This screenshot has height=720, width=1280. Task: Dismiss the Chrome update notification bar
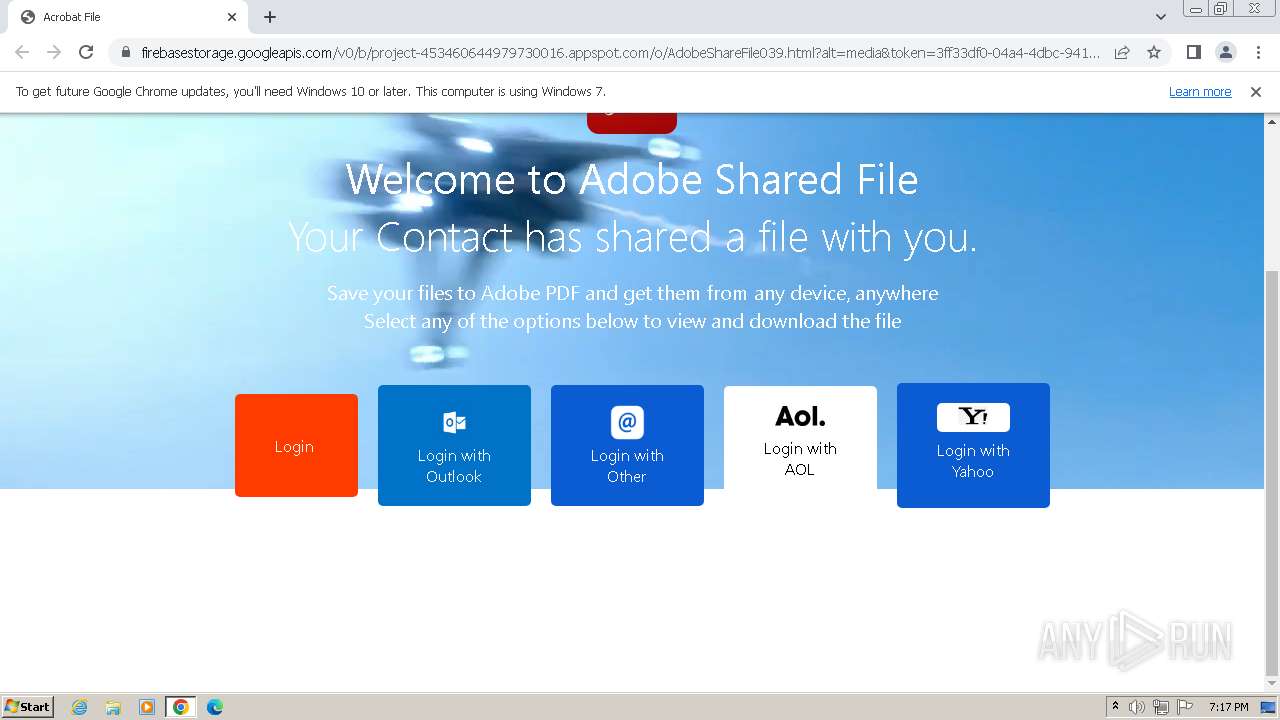click(1256, 91)
